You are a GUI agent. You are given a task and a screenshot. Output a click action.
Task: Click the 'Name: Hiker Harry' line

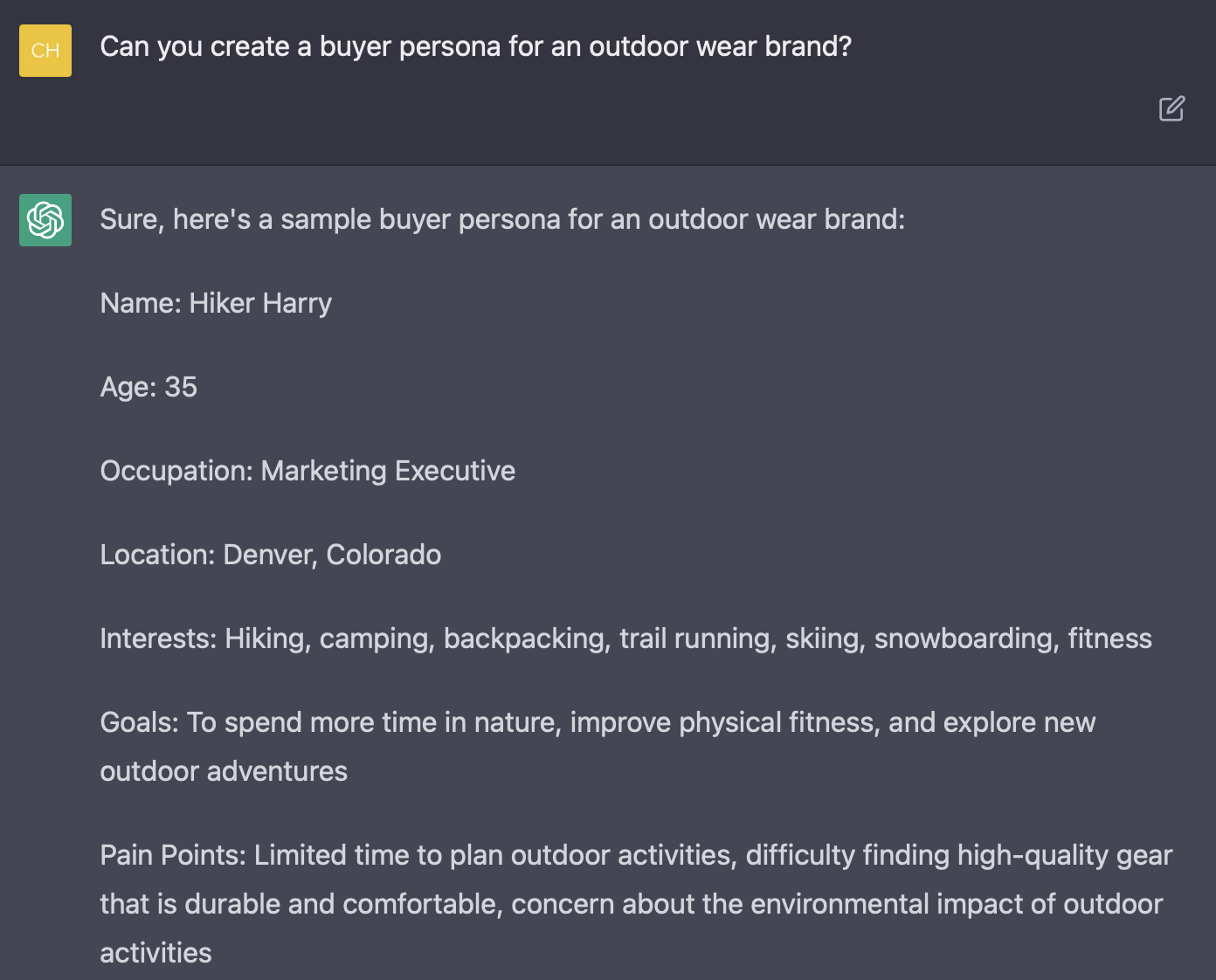(x=216, y=303)
